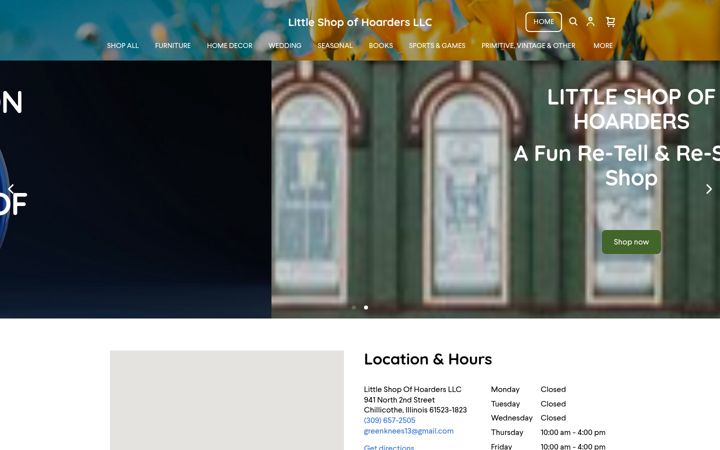The image size is (720, 450).
Task: Select the second carousel dot indicator
Action: click(x=366, y=307)
